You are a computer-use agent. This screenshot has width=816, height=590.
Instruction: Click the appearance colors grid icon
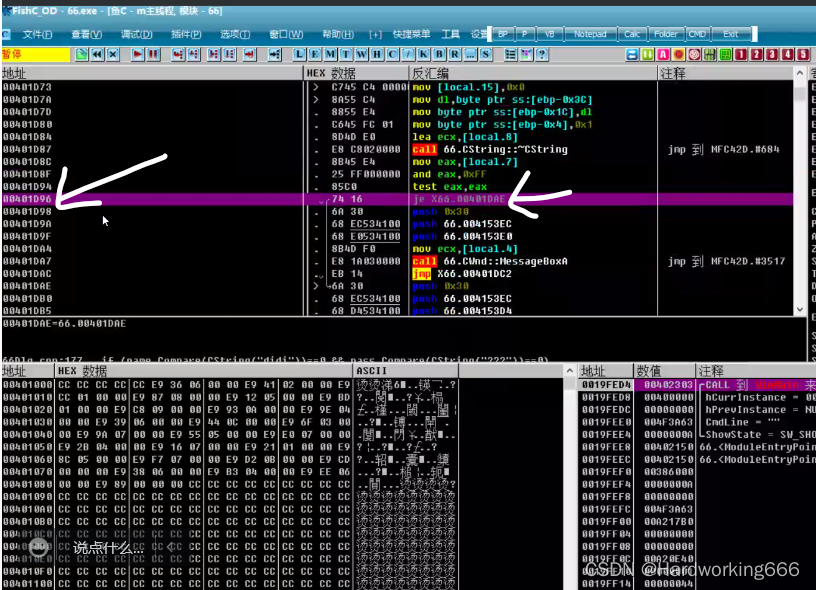pyautogui.click(x=526, y=55)
